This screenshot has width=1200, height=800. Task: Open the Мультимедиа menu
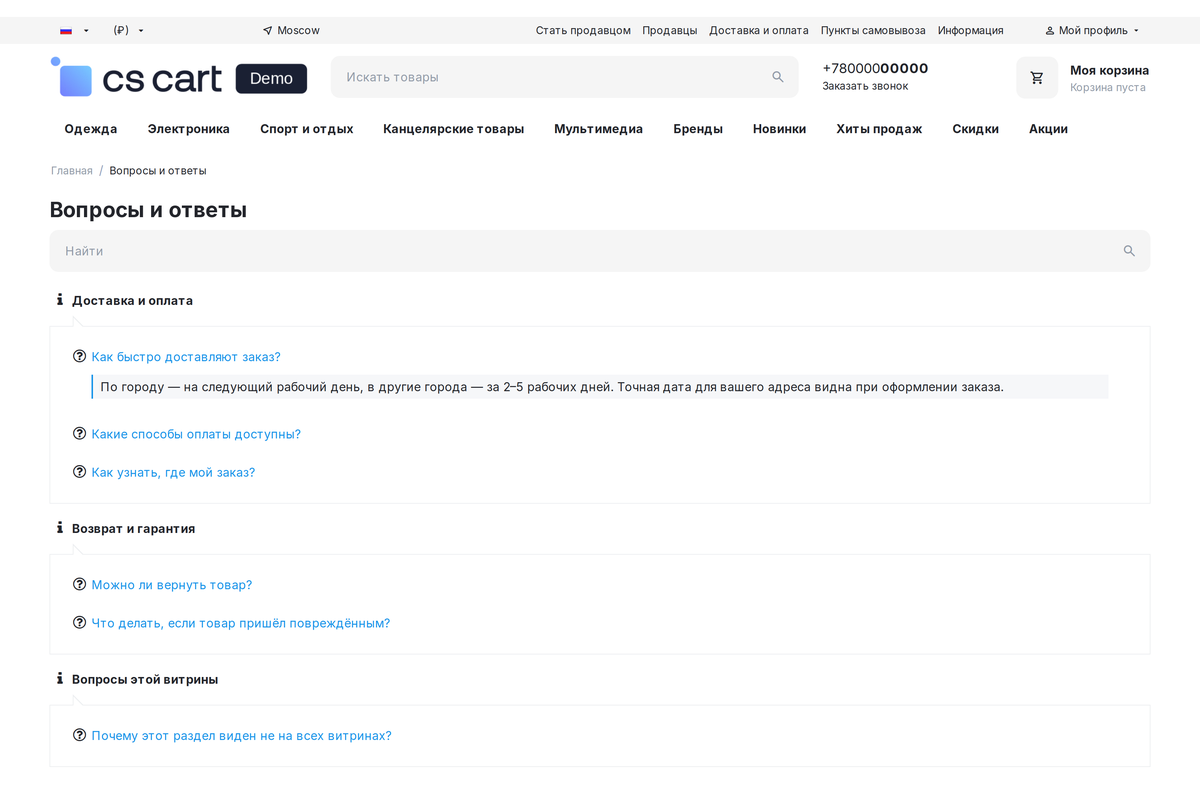click(x=599, y=129)
